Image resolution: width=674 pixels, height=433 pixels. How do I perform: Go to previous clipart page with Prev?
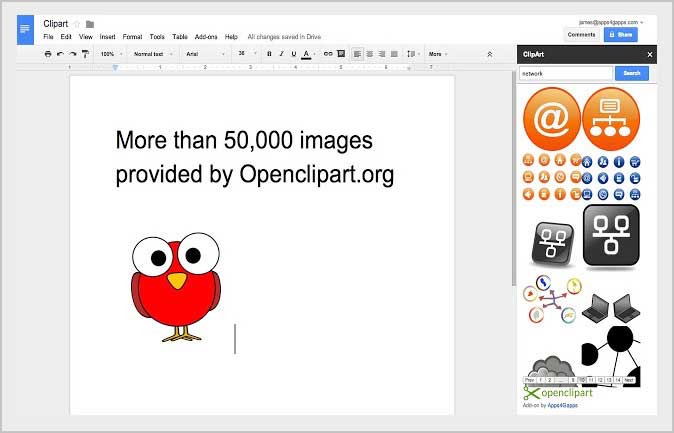[530, 380]
